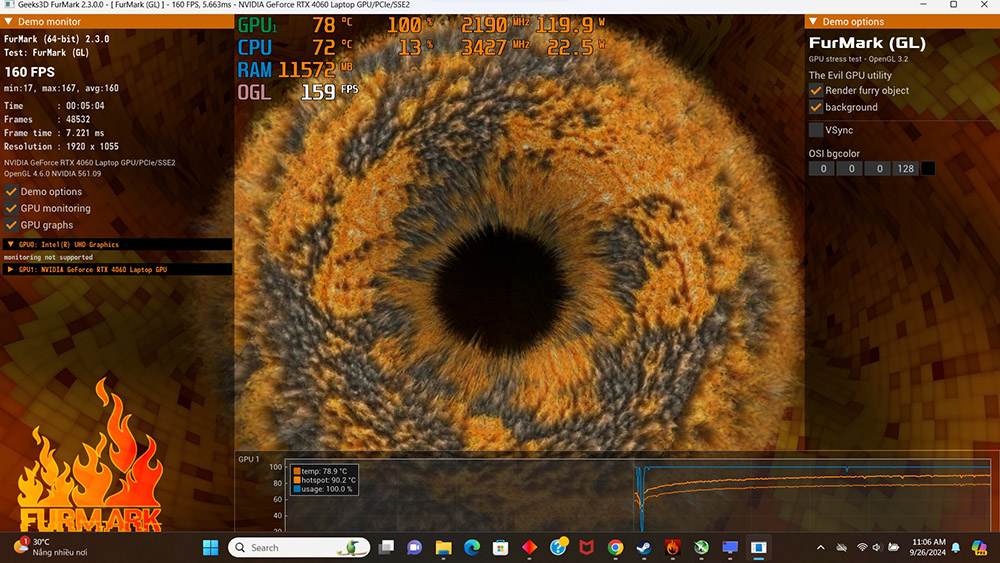Toggle GPU graphs checkbox
The width and height of the screenshot is (1000, 563).
tap(11, 224)
